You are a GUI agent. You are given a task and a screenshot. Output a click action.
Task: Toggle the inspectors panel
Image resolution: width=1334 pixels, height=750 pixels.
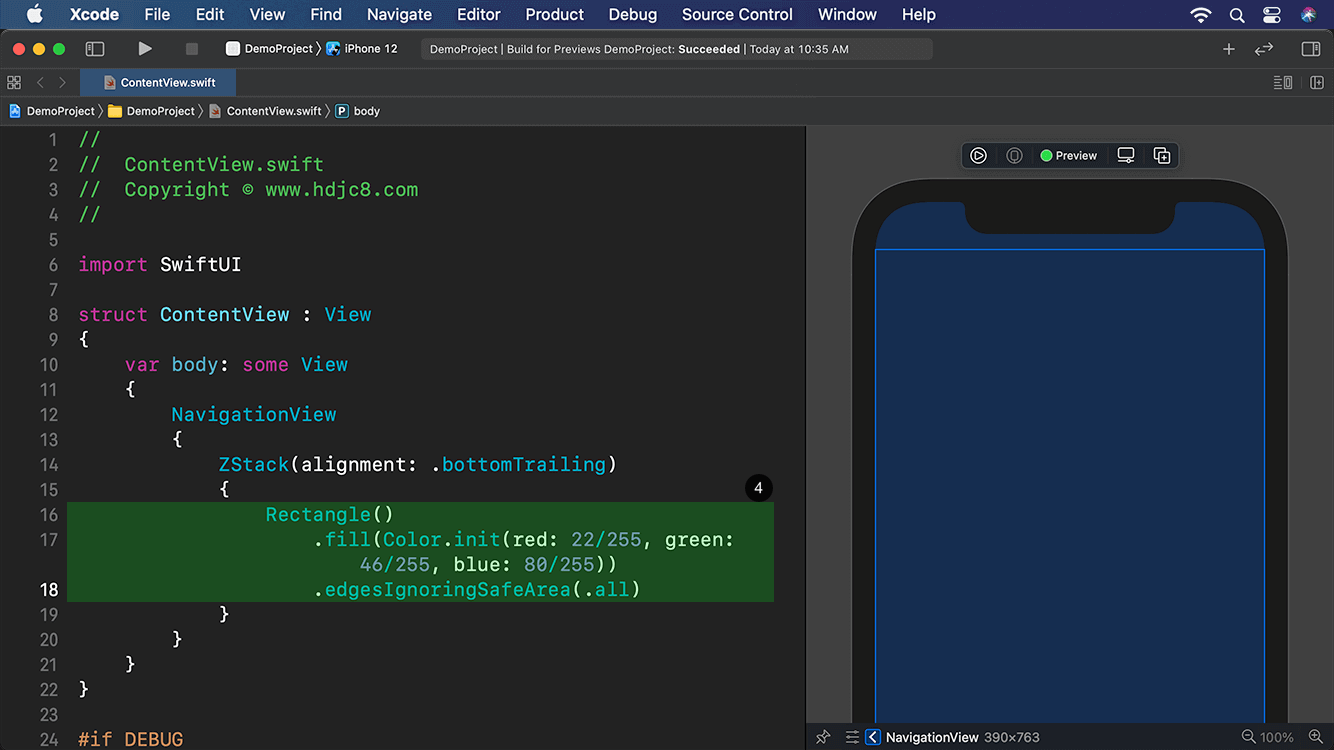pyautogui.click(x=1311, y=48)
